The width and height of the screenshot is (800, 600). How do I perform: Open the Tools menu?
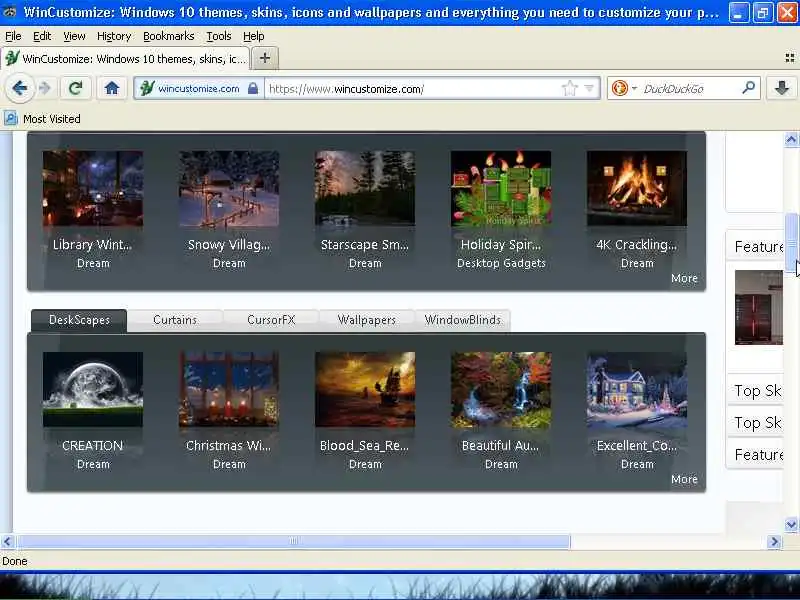(219, 36)
